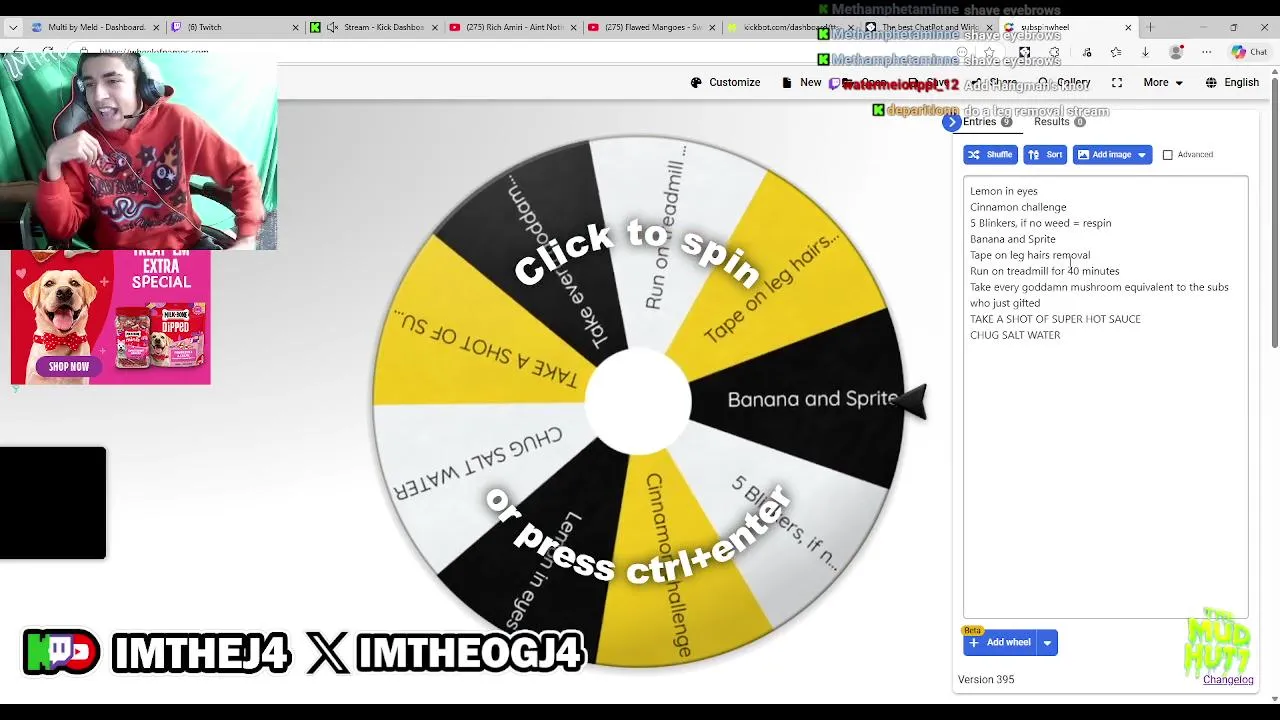The image size is (1280, 720).
Task: Click the 'CHUG SALT WATER' entry line
Action: 1015,335
